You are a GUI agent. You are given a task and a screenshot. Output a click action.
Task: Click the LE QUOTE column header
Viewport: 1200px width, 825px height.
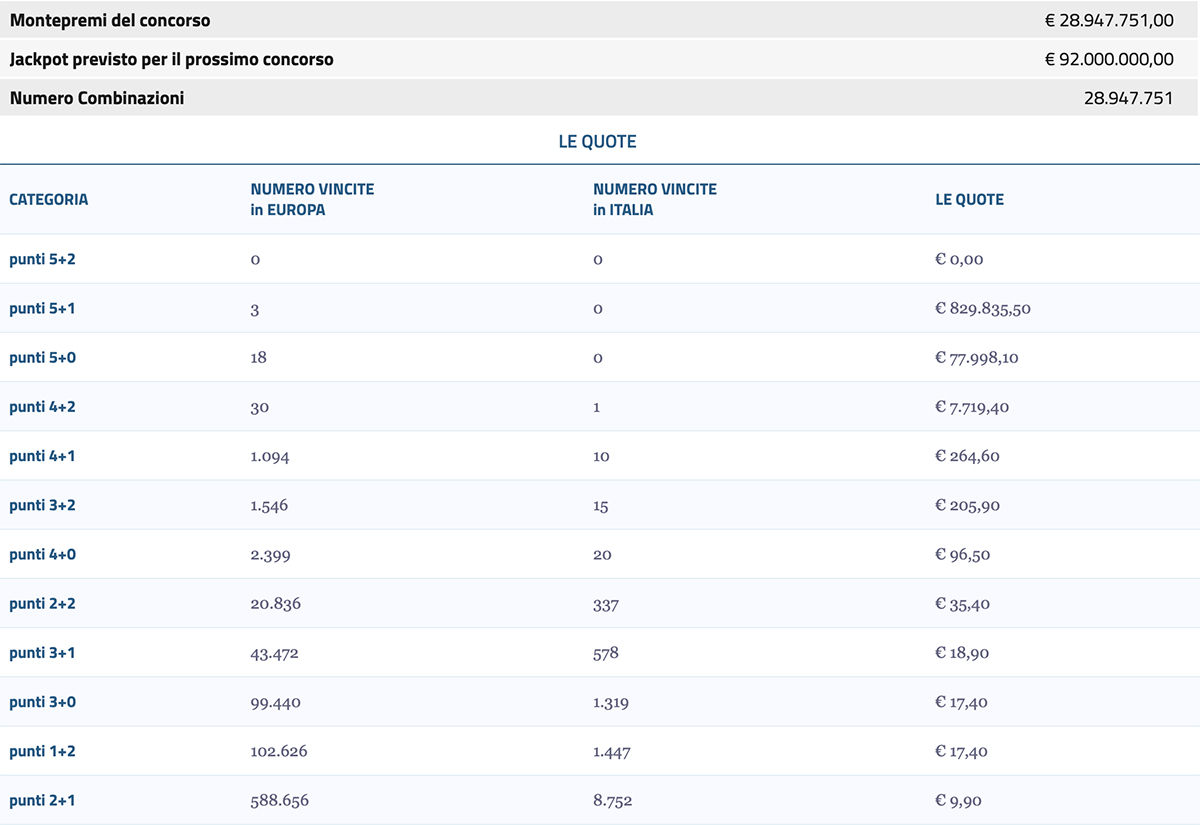click(x=966, y=199)
